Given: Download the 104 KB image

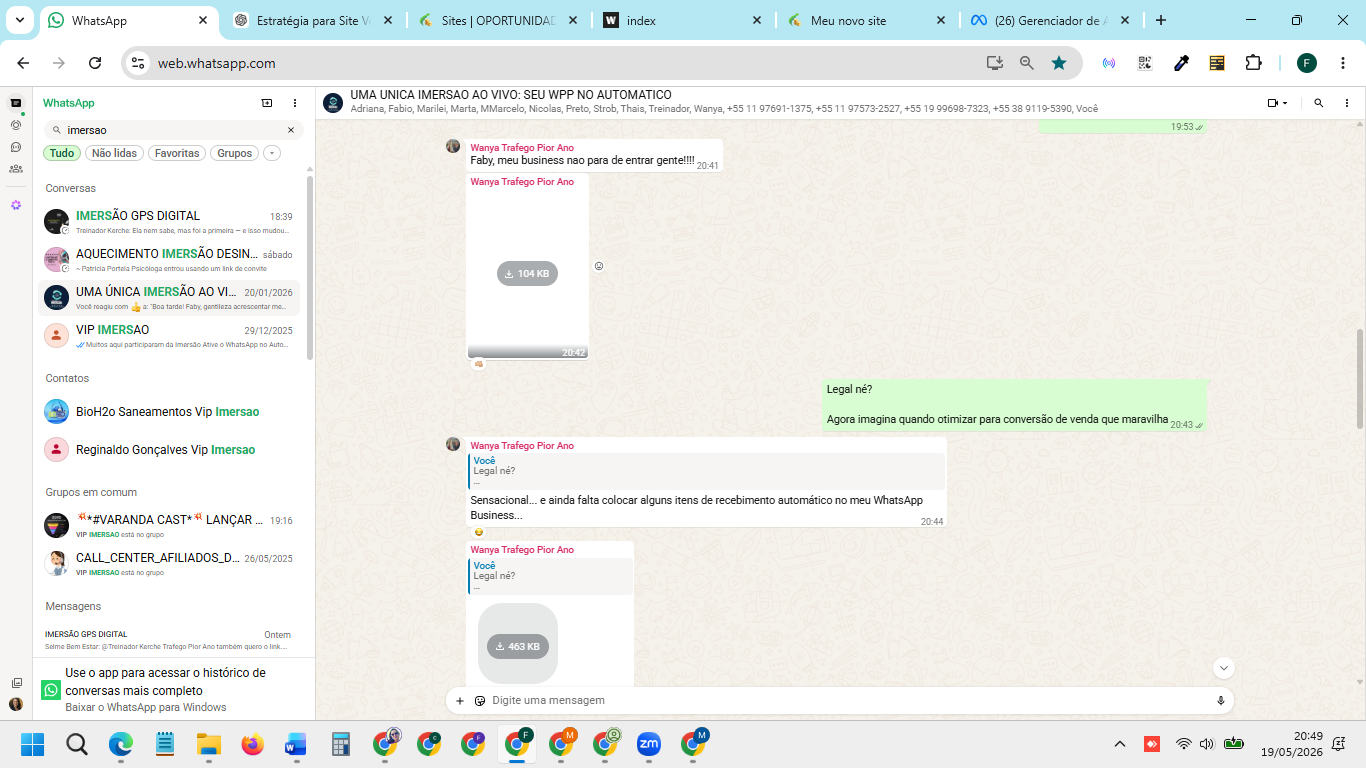Looking at the screenshot, I should 527,273.
